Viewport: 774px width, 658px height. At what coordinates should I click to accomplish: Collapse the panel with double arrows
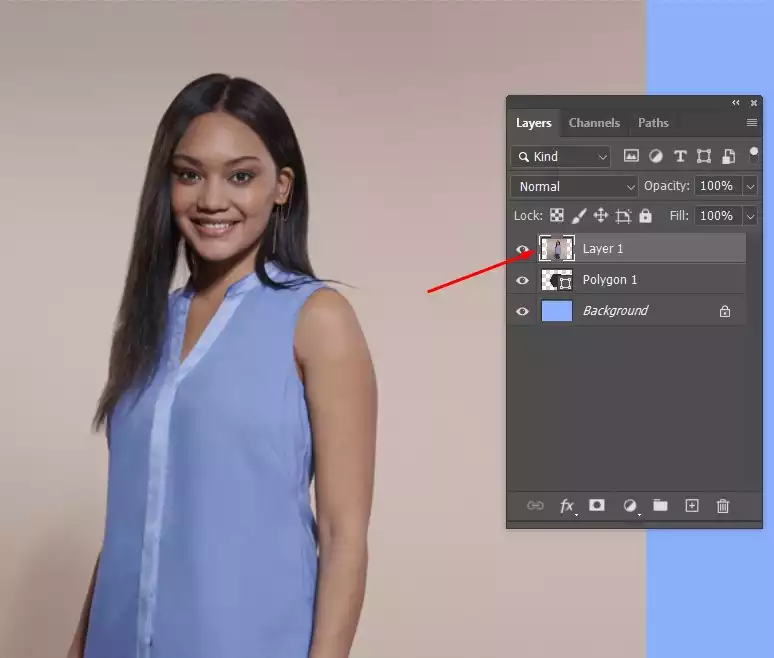pos(735,103)
